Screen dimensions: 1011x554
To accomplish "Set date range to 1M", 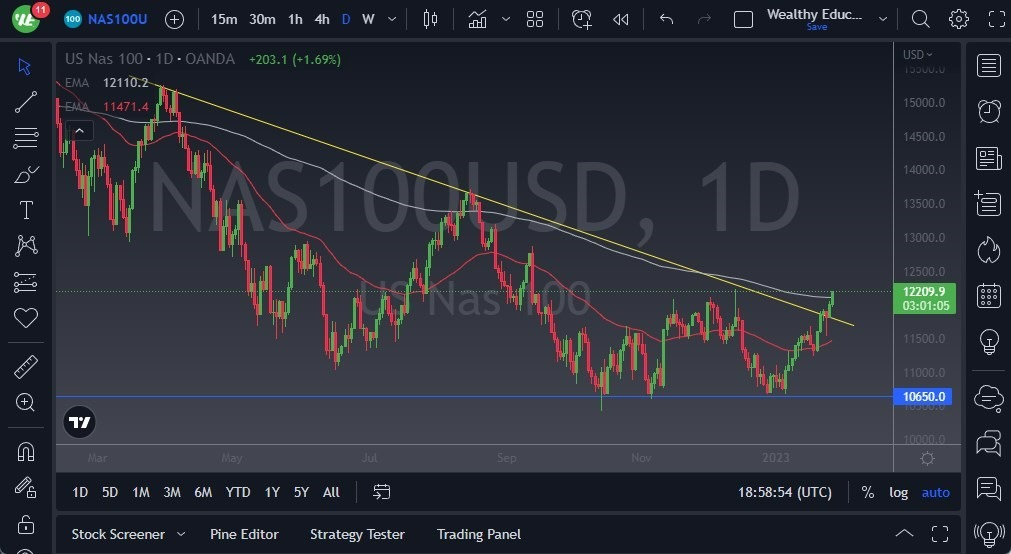I will (x=141, y=492).
